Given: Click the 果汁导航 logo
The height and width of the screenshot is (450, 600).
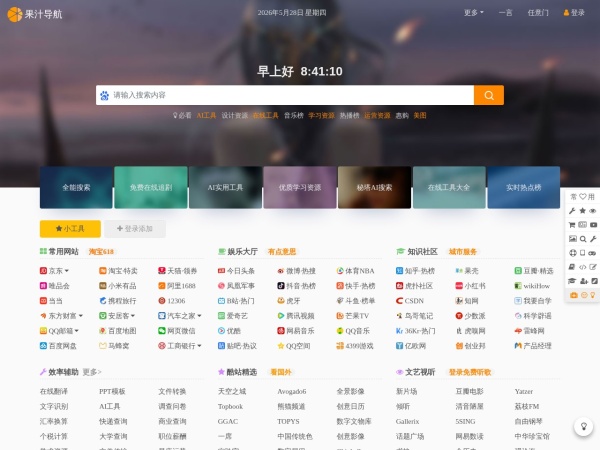Looking at the screenshot, I should (x=34, y=14).
